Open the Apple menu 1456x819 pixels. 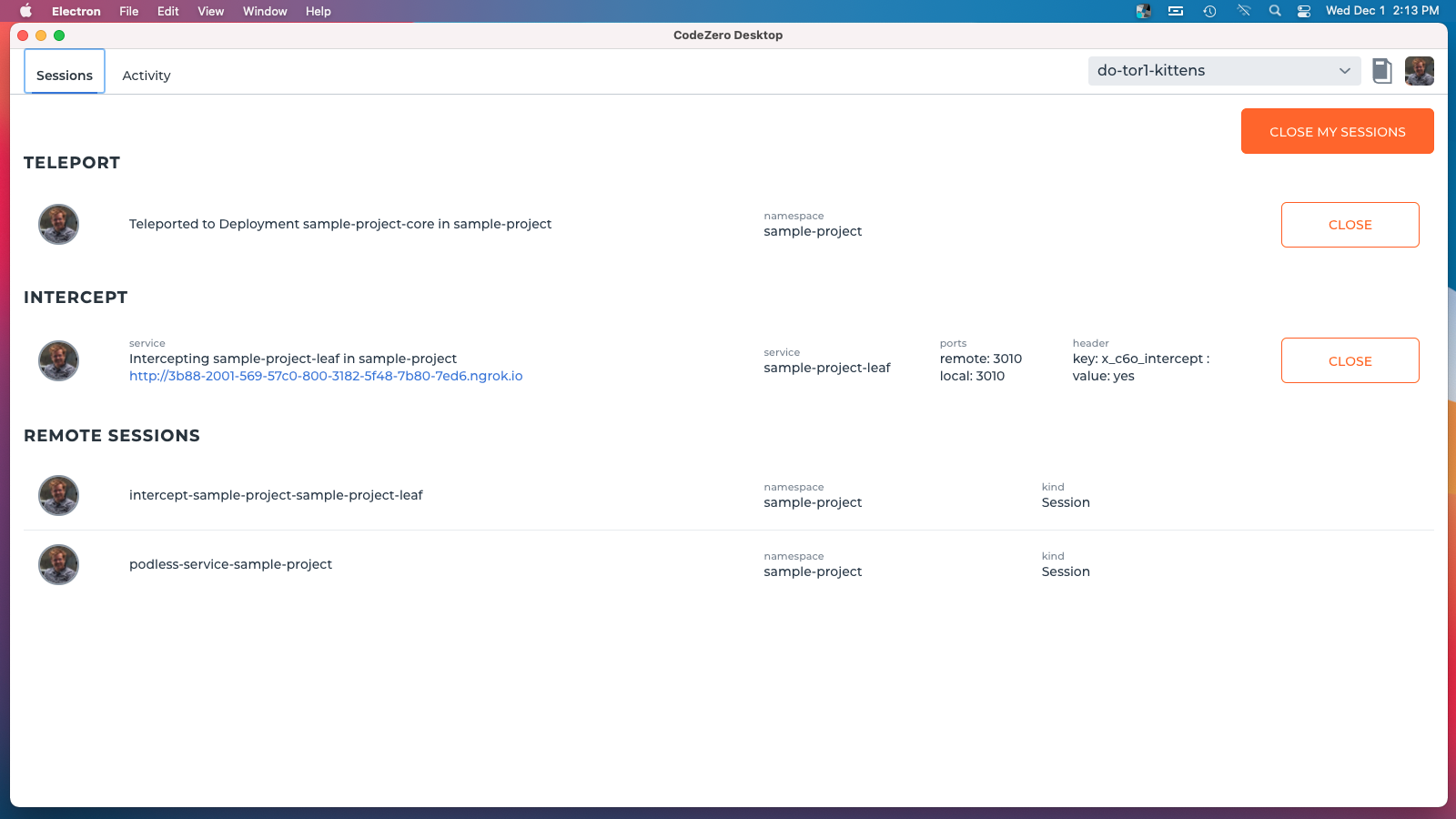pos(25,11)
